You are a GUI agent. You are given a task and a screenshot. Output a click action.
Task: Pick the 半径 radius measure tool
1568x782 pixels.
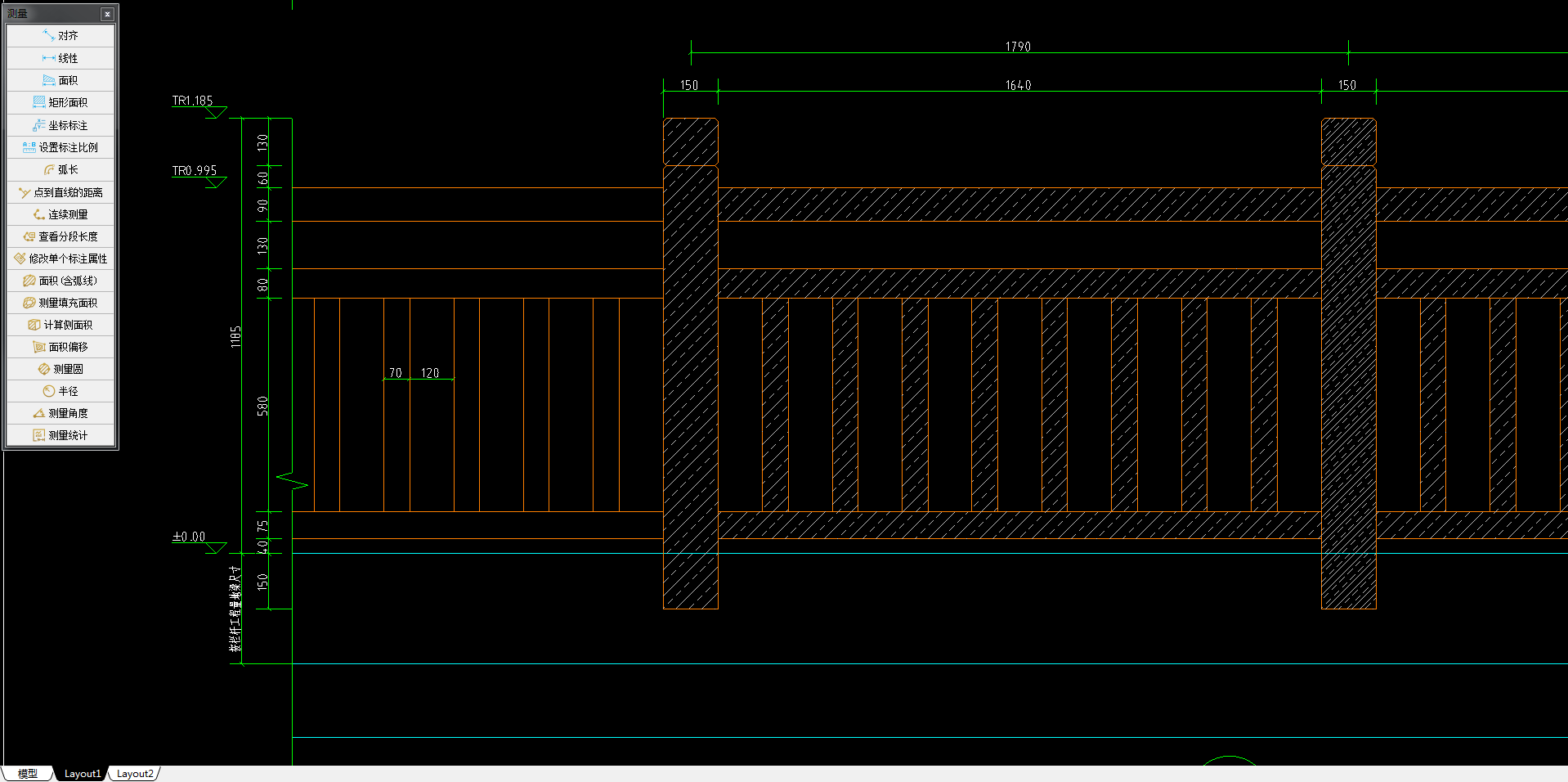pyautogui.click(x=60, y=391)
